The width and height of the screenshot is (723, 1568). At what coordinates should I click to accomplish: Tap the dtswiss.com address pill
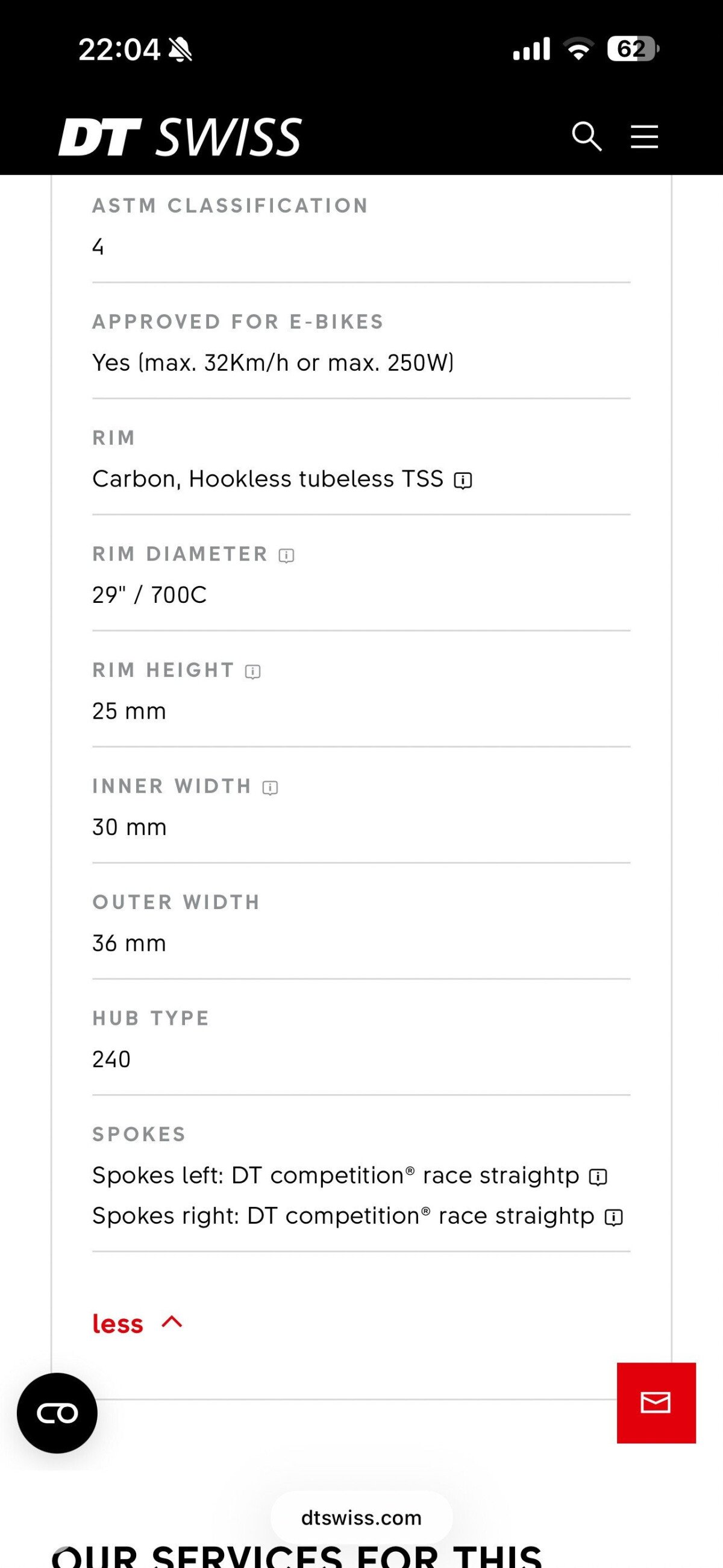coord(361,1518)
